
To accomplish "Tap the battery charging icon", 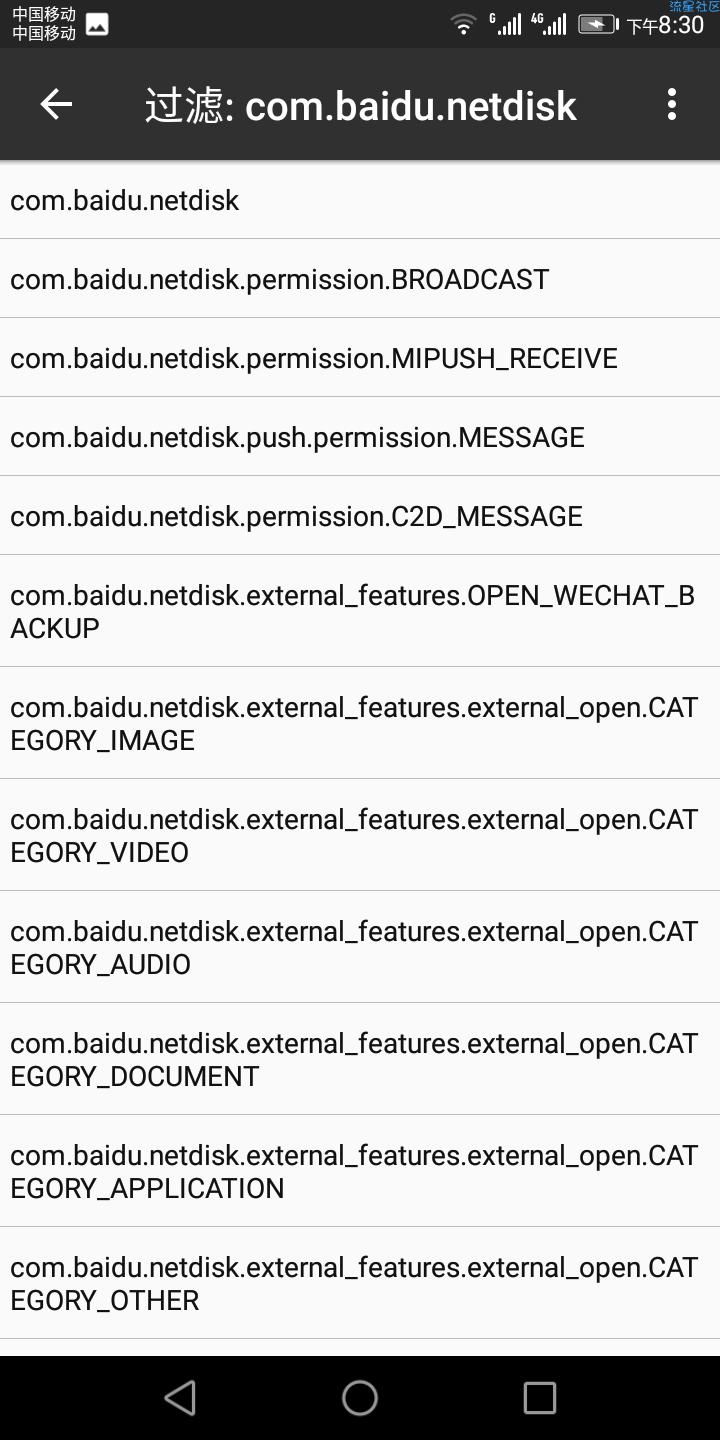I will pyautogui.click(x=598, y=25).
